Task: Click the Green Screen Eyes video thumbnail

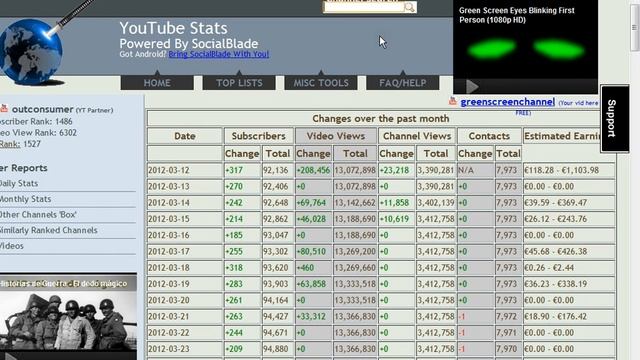Action: pyautogui.click(x=525, y=47)
